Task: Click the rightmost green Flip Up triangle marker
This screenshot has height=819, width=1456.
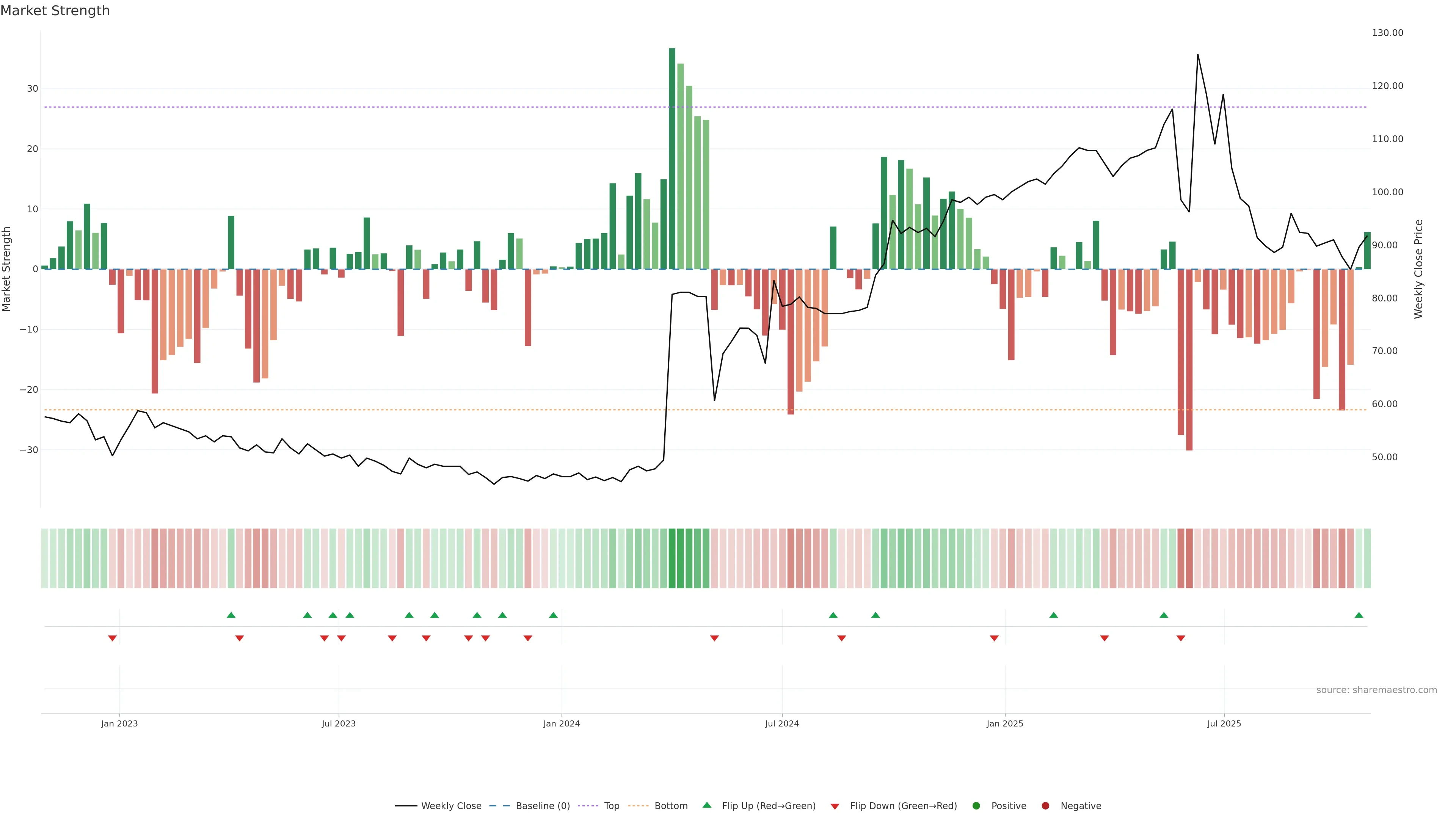Action: (x=1359, y=615)
